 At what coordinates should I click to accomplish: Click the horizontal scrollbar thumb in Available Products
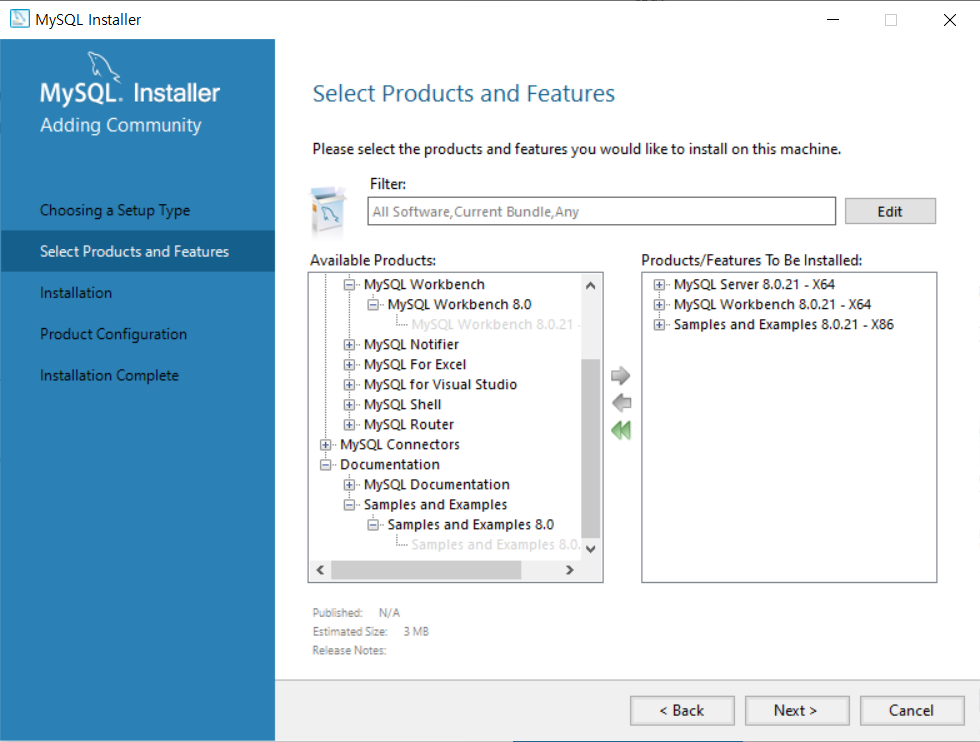tap(426, 569)
